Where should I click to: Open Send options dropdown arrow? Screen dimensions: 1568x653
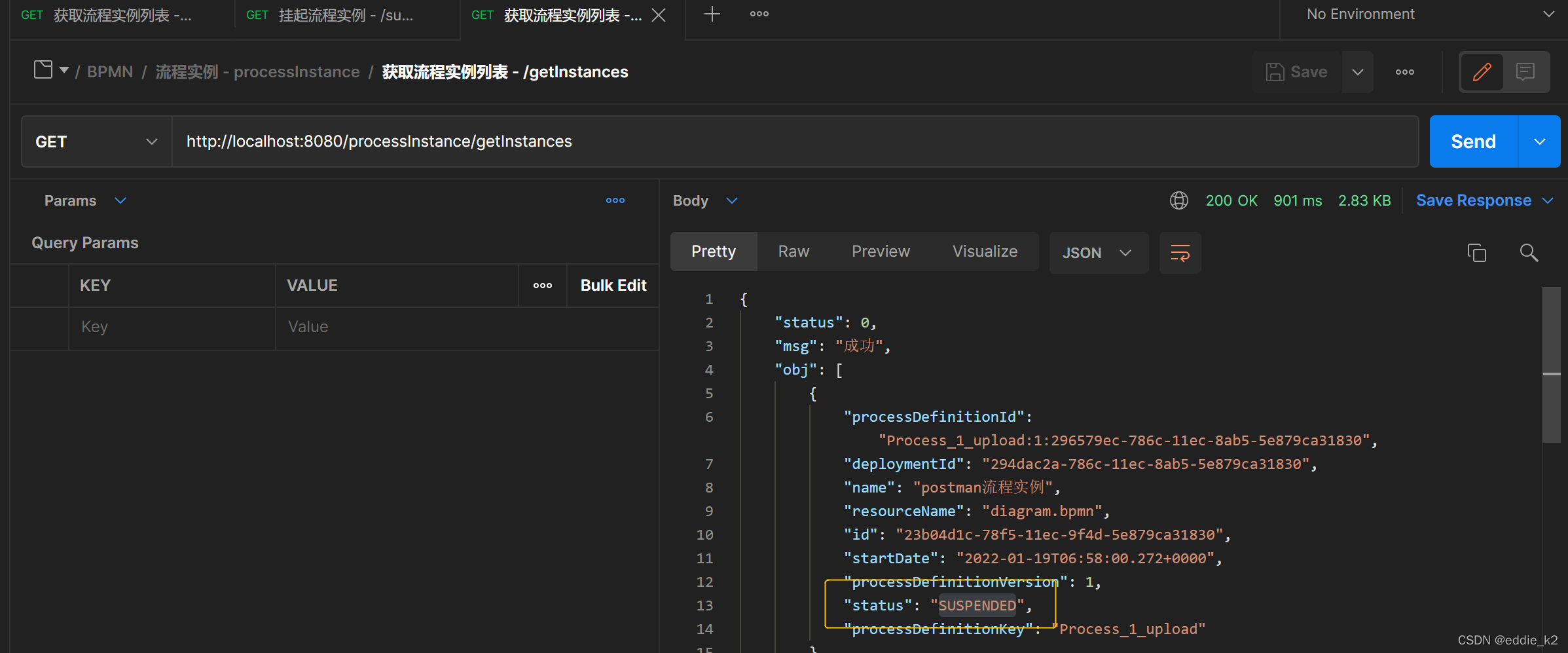click(1540, 141)
